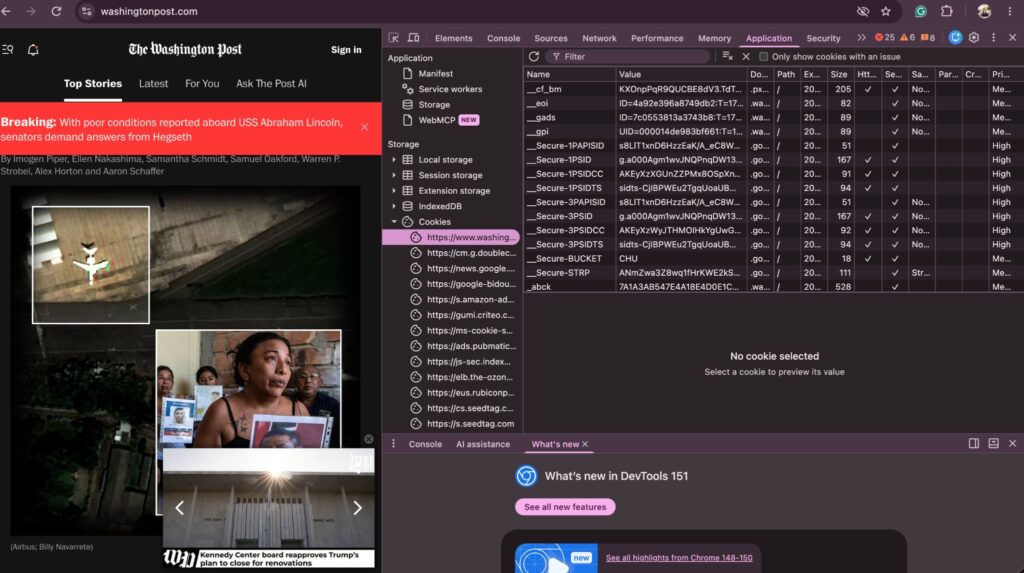Open the Memory tab

pos(714,39)
